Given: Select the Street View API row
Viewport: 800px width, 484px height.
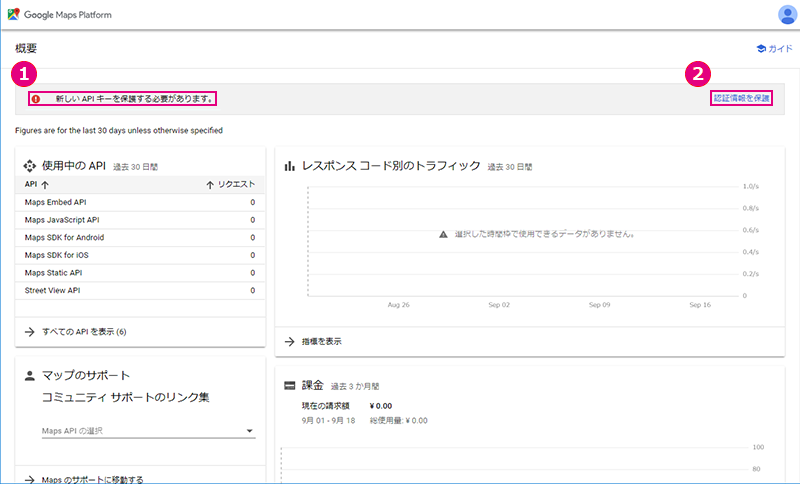Looking at the screenshot, I should (x=140, y=290).
